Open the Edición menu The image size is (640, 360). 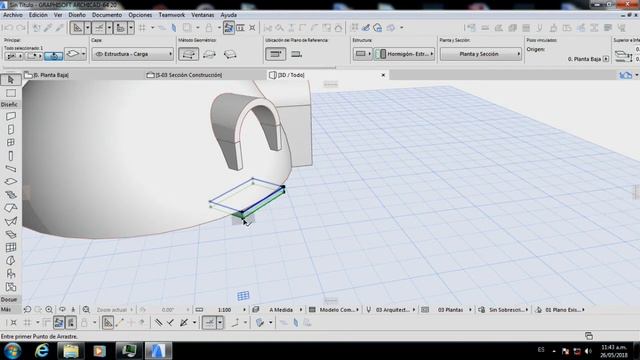[x=38, y=15]
